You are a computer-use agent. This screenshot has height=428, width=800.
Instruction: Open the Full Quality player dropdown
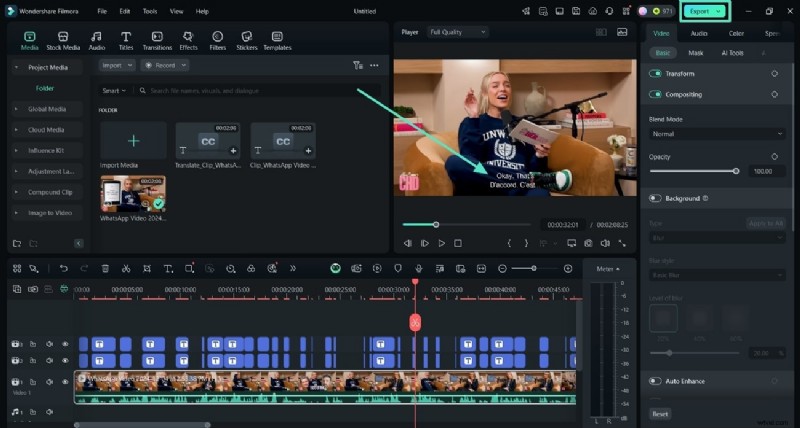(456, 32)
